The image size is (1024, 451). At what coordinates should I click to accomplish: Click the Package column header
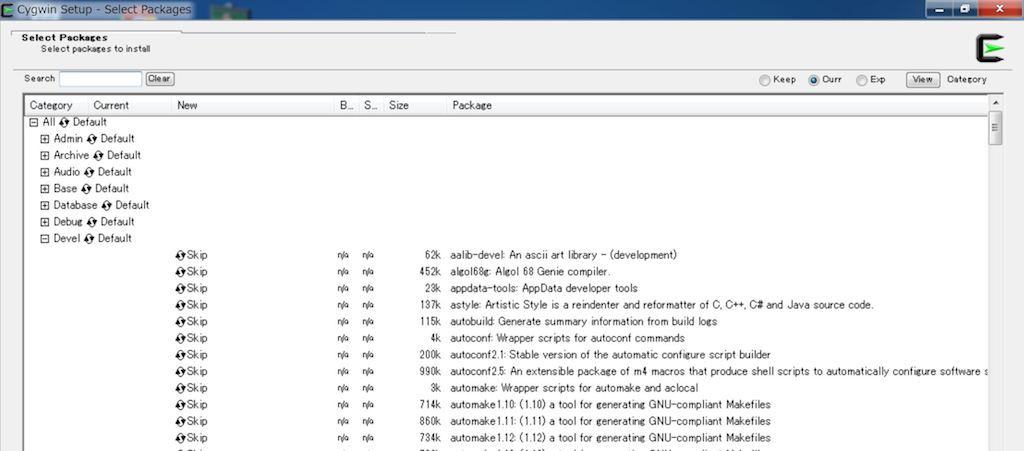click(x=717, y=105)
